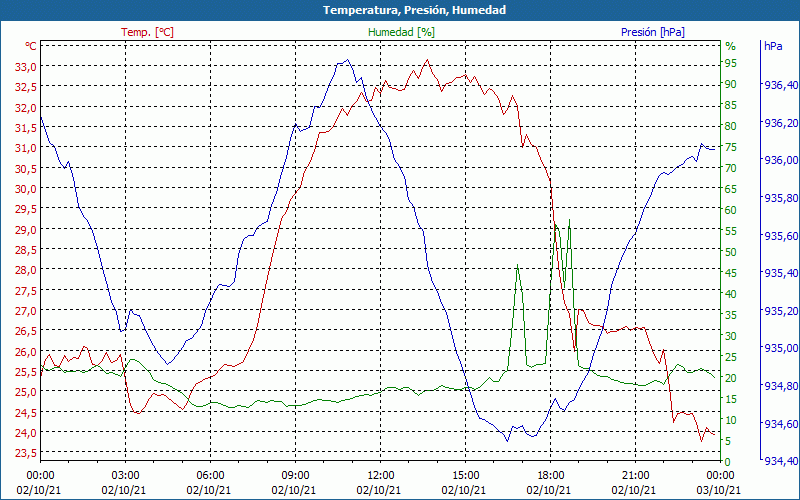The image size is (800, 500).
Task: Select the blue 'Presión [hPa]' legend label
Action: (x=653, y=32)
